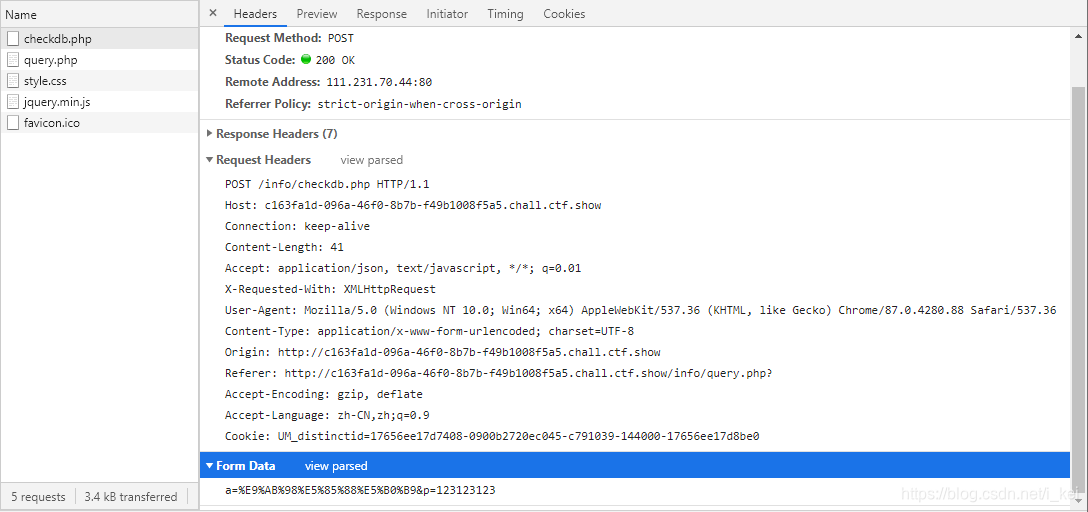The image size is (1088, 512).
Task: Close the request details panel
Action: click(213, 13)
